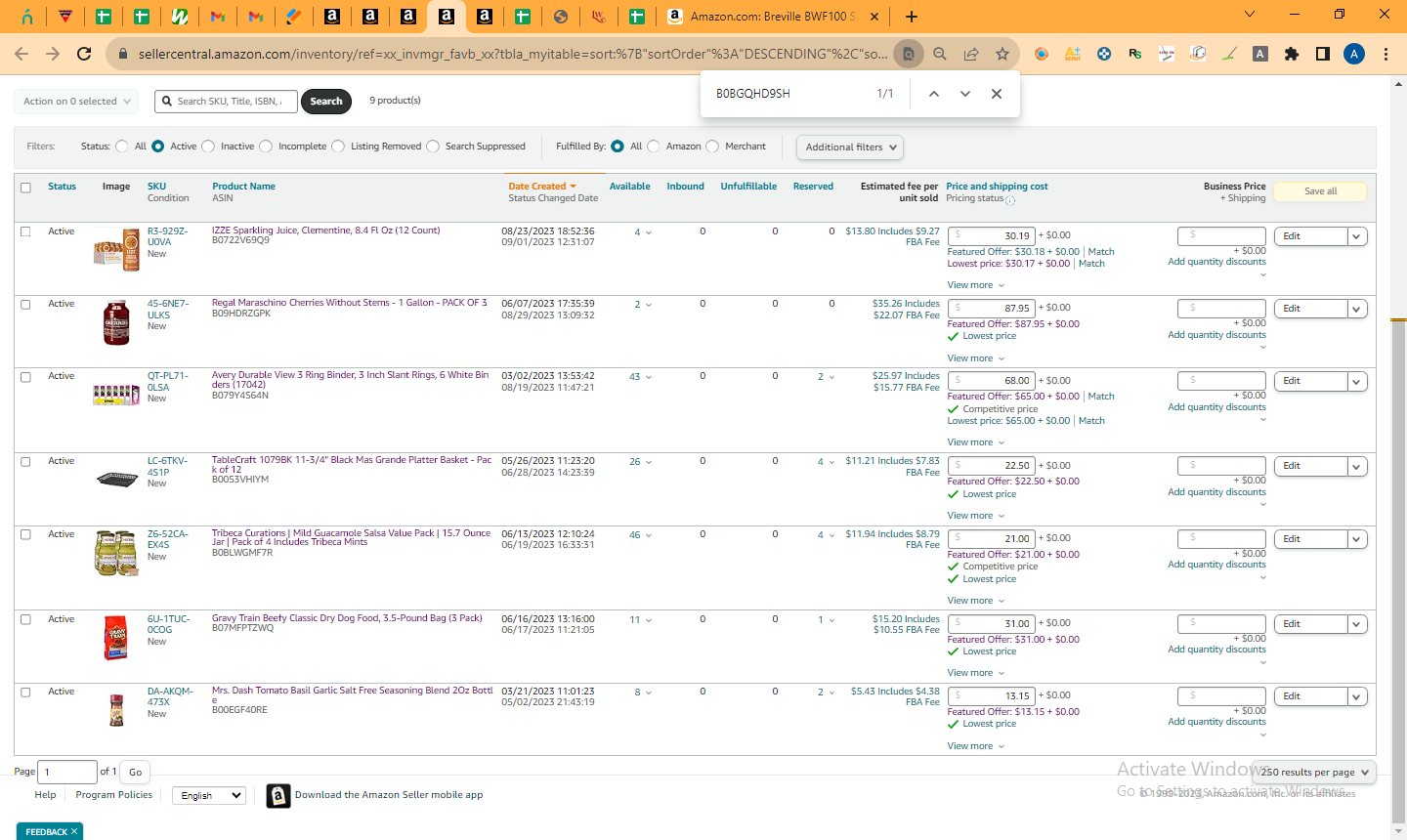Close the find-in-page bar
This screenshot has height=840, width=1407.
(997, 94)
